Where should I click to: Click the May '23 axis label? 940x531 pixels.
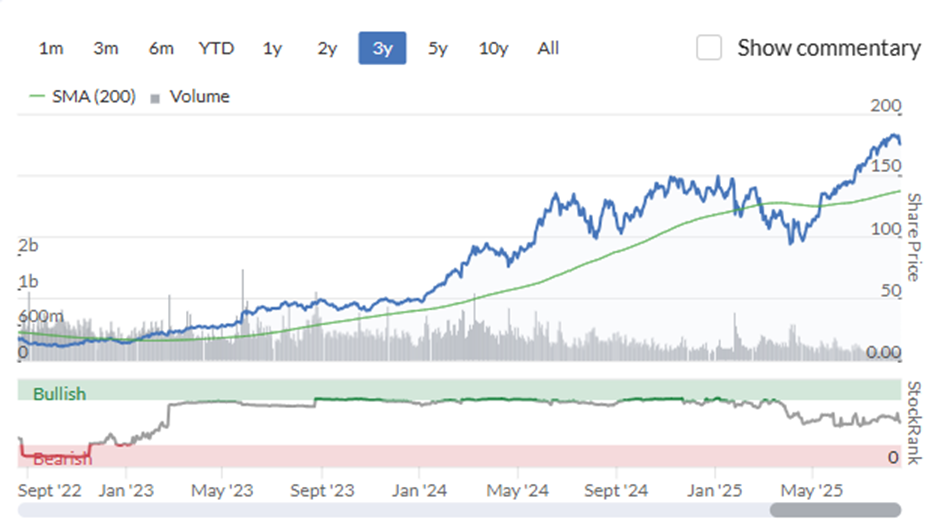pyautogui.click(x=222, y=491)
